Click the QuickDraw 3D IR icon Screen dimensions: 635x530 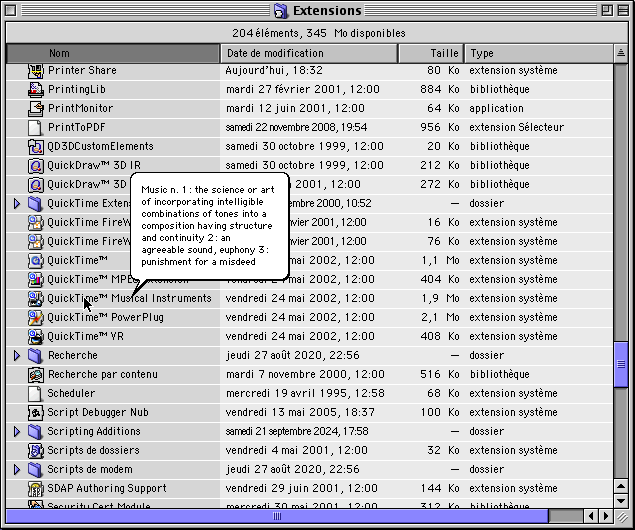point(36,166)
